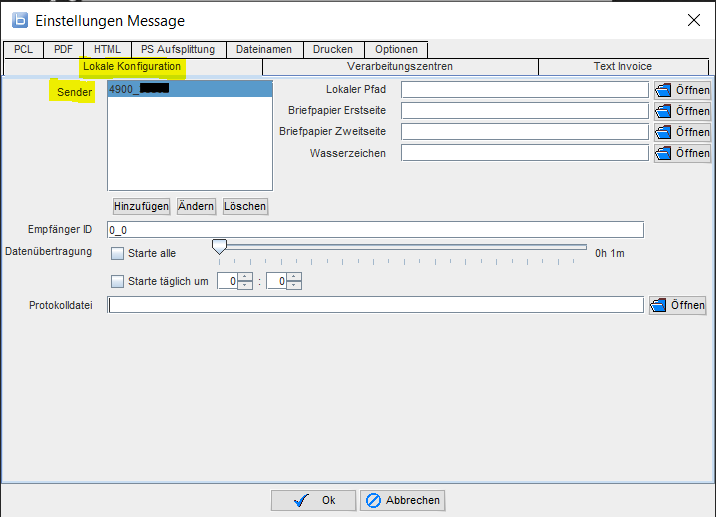This screenshot has width=716, height=517.
Task: Enable the Starte alle checkbox
Action: [x=118, y=254]
